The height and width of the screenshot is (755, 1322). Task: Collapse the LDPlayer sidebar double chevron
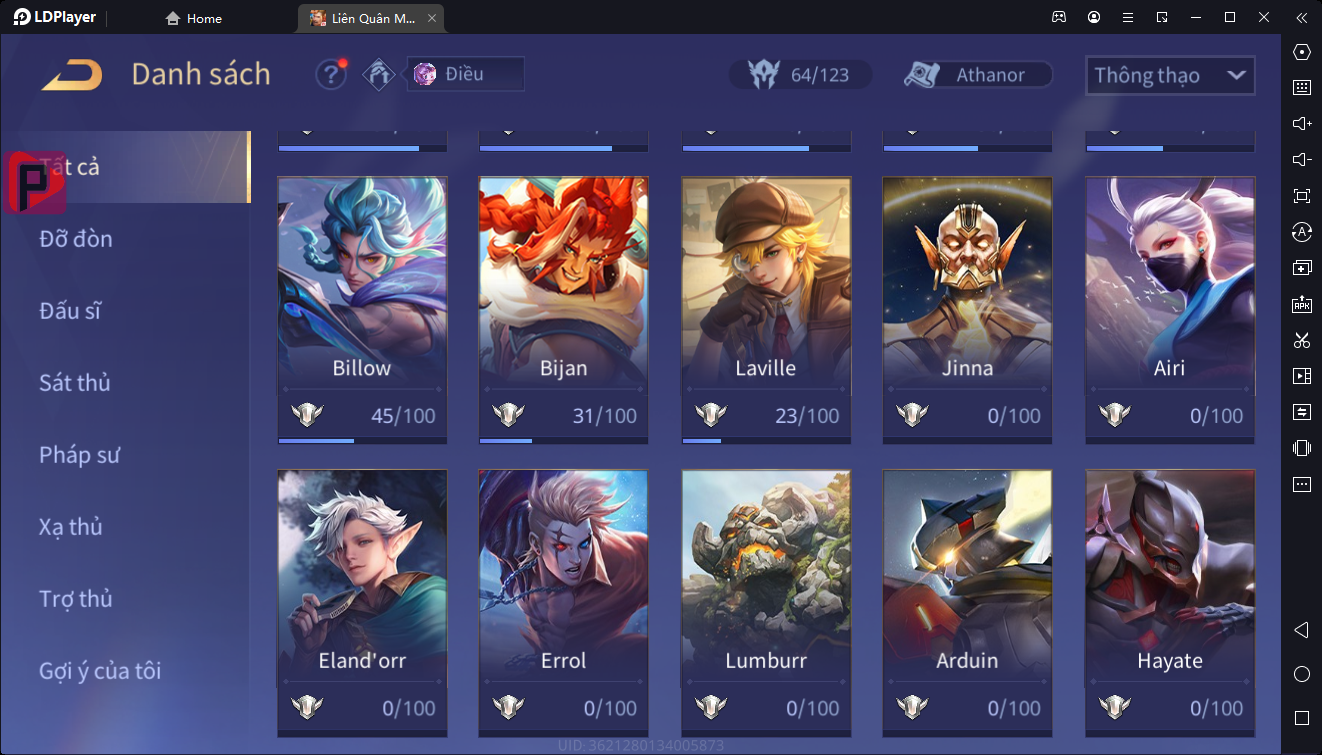tap(1301, 18)
